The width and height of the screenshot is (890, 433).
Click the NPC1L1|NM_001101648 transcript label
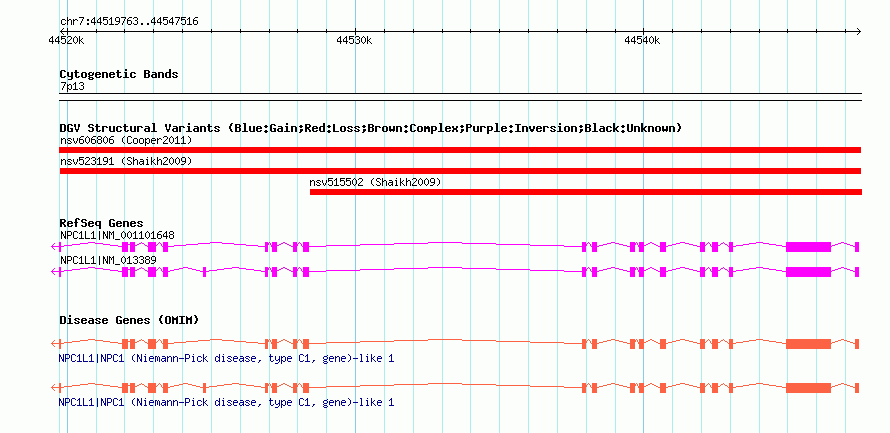pyautogui.click(x=117, y=235)
